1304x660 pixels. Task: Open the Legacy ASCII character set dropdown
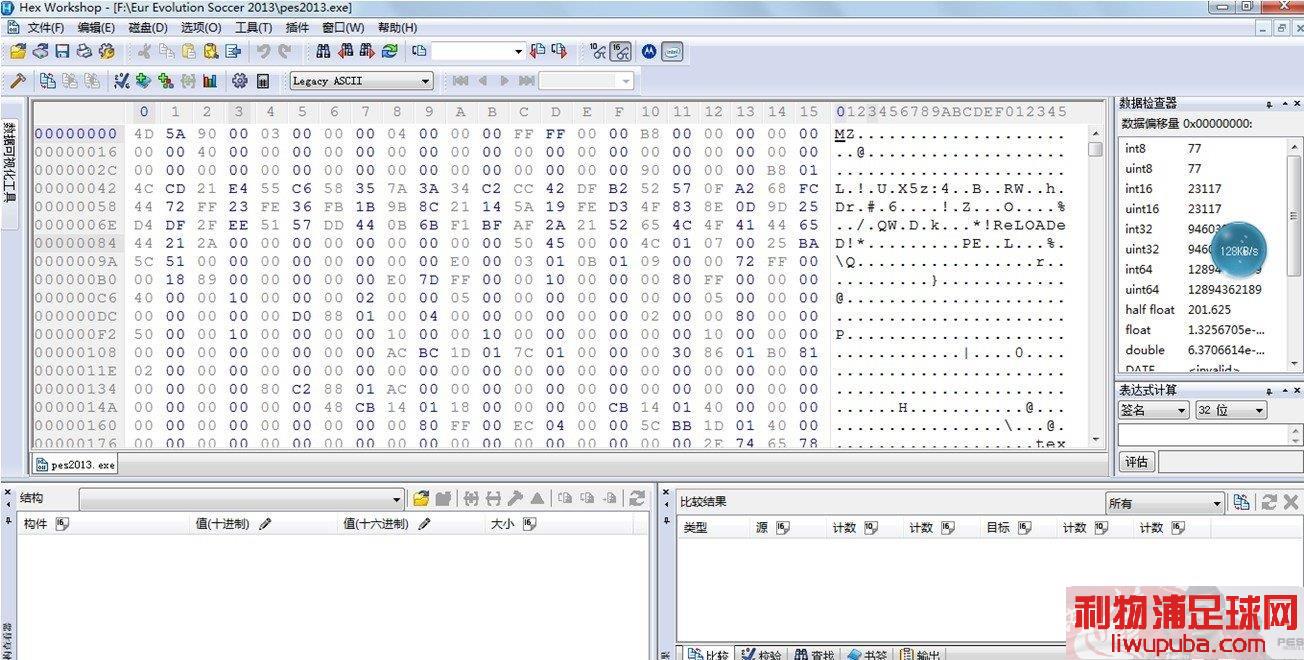362,81
